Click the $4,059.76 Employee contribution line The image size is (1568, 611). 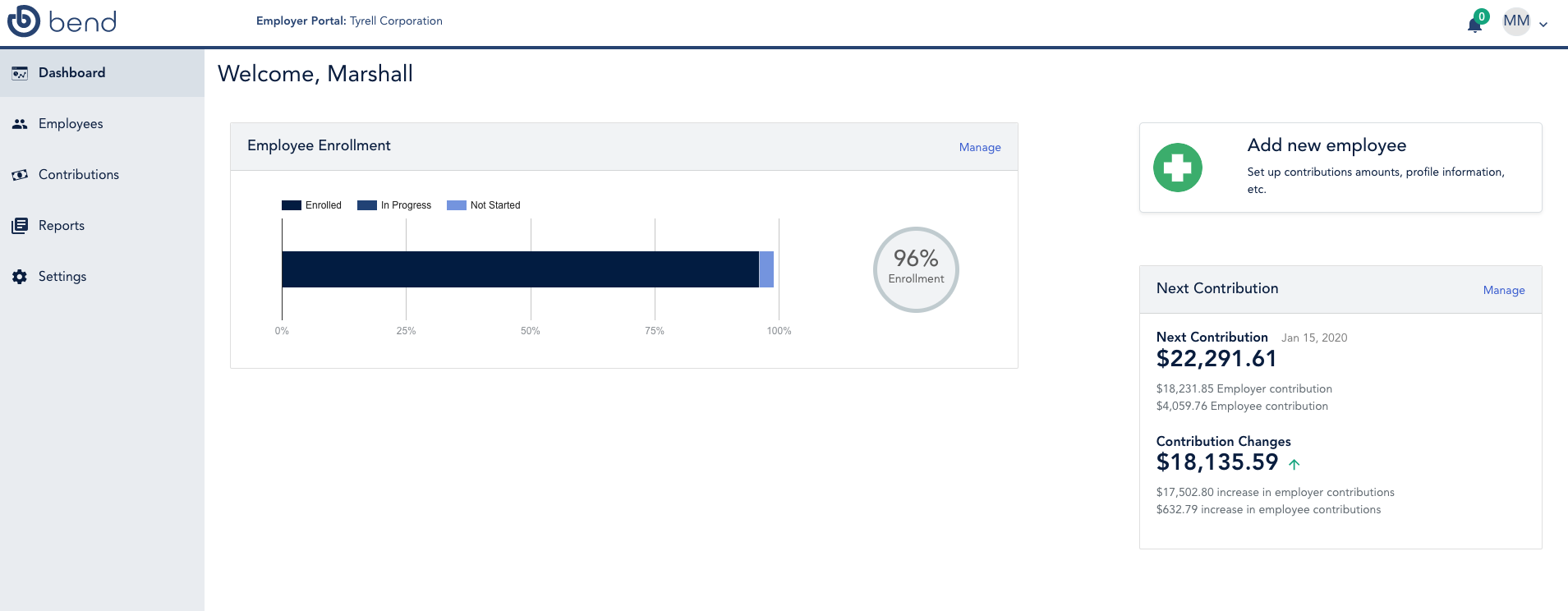click(x=1242, y=406)
